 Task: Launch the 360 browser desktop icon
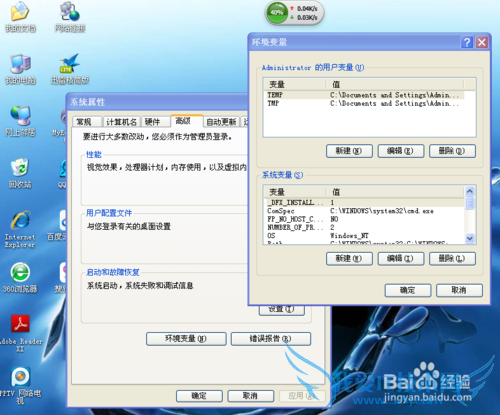[20, 277]
